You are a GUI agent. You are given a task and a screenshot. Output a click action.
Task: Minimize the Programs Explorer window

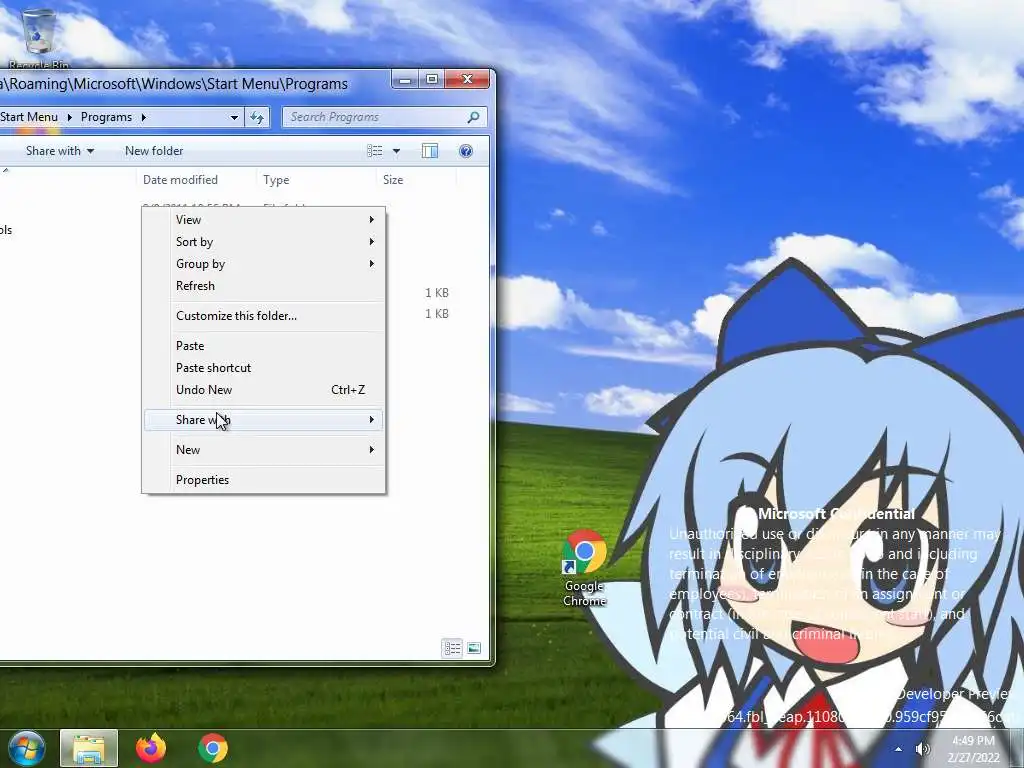[x=405, y=80]
